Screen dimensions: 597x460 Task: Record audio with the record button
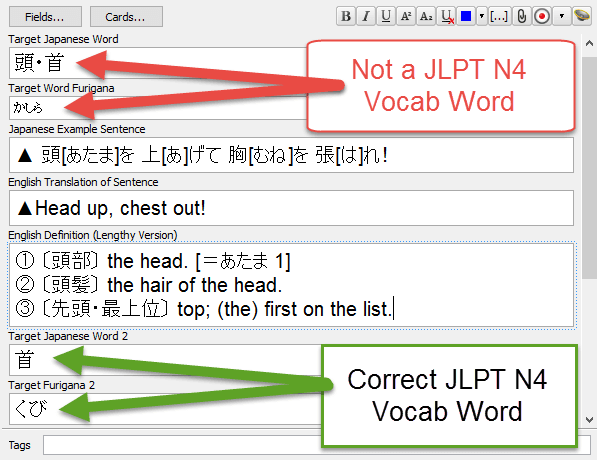(542, 16)
